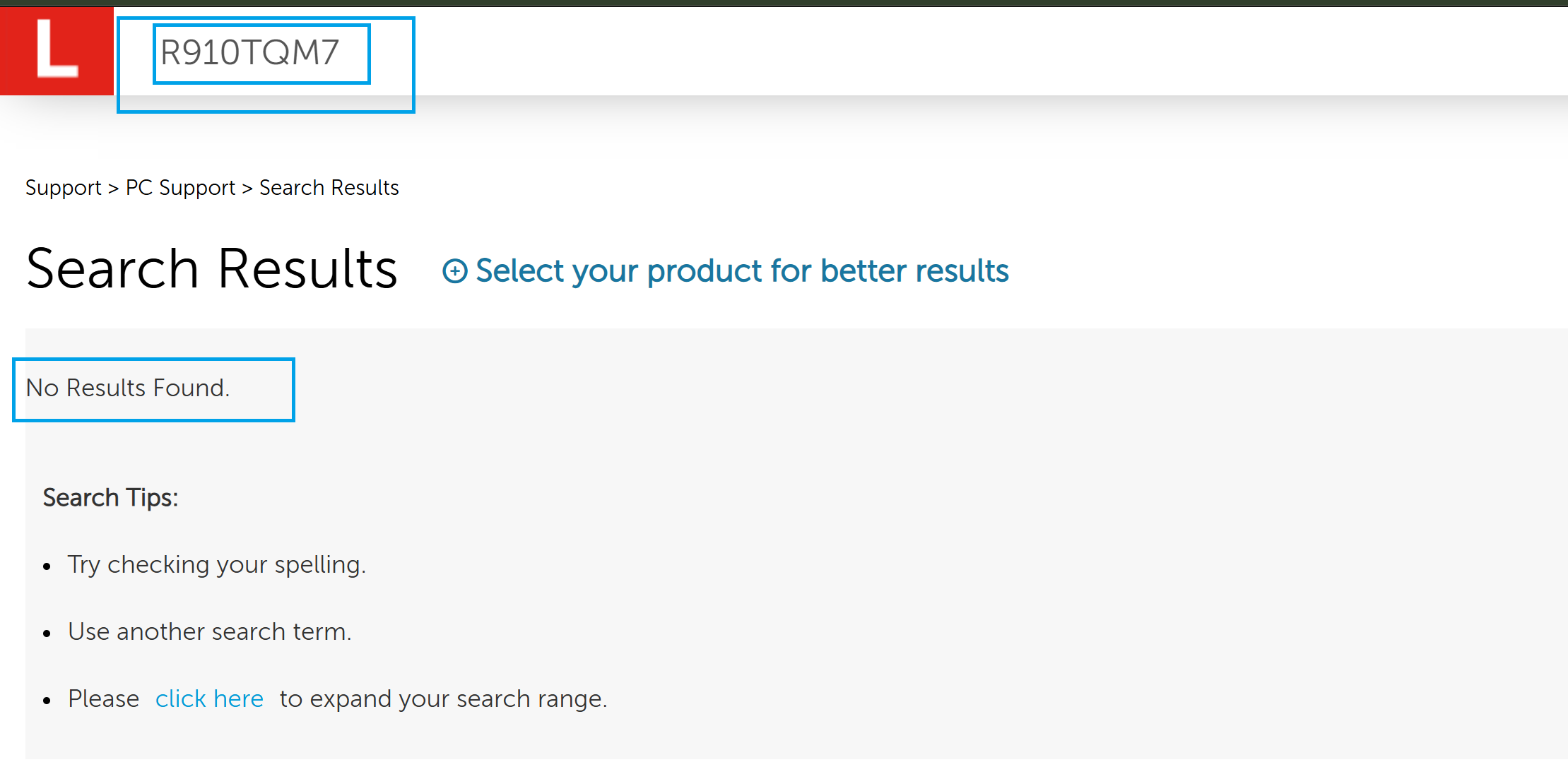The height and width of the screenshot is (779, 1568).
Task: Click the arrow separator after Support breadcrumb
Action: pyautogui.click(x=113, y=188)
